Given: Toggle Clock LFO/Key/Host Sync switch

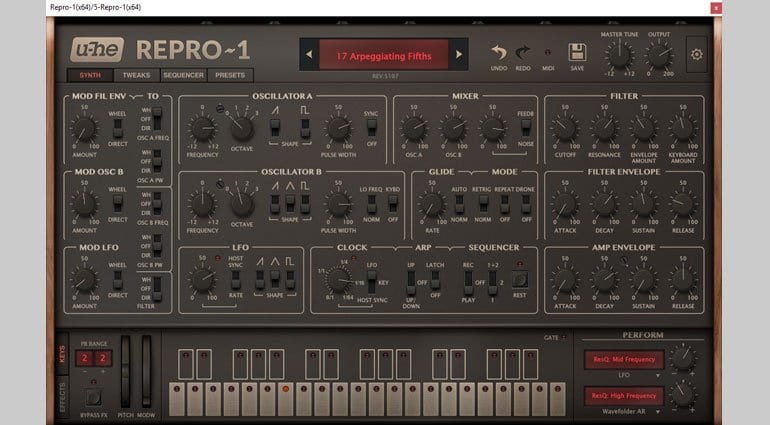Looking at the screenshot, I should pyautogui.click(x=372, y=283).
